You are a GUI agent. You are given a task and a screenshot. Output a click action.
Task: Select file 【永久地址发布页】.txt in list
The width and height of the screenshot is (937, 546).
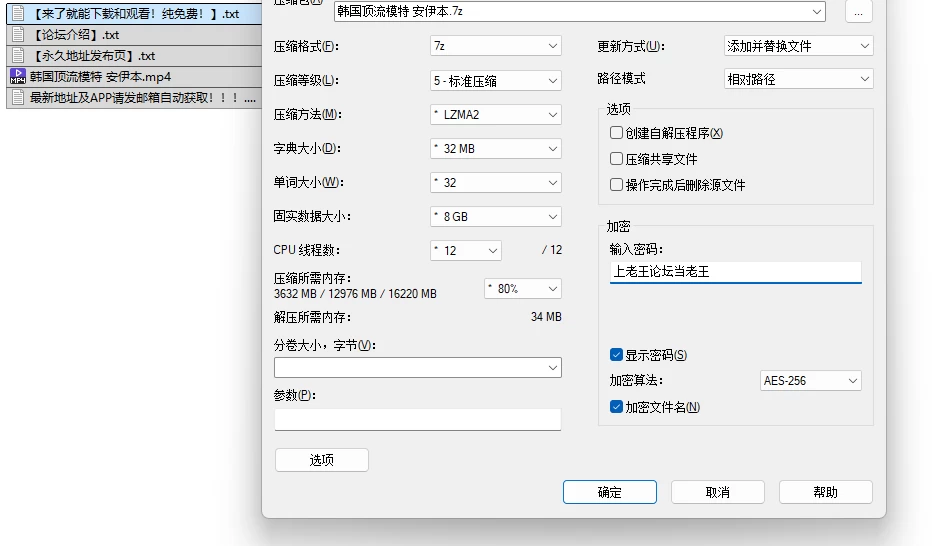(x=134, y=56)
